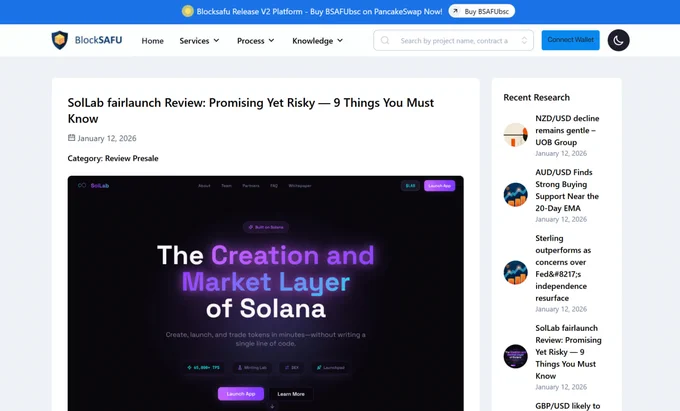This screenshot has height=411, width=680.
Task: Click the Blocksafu Release V2 Platform banner text
Action: (319, 12)
